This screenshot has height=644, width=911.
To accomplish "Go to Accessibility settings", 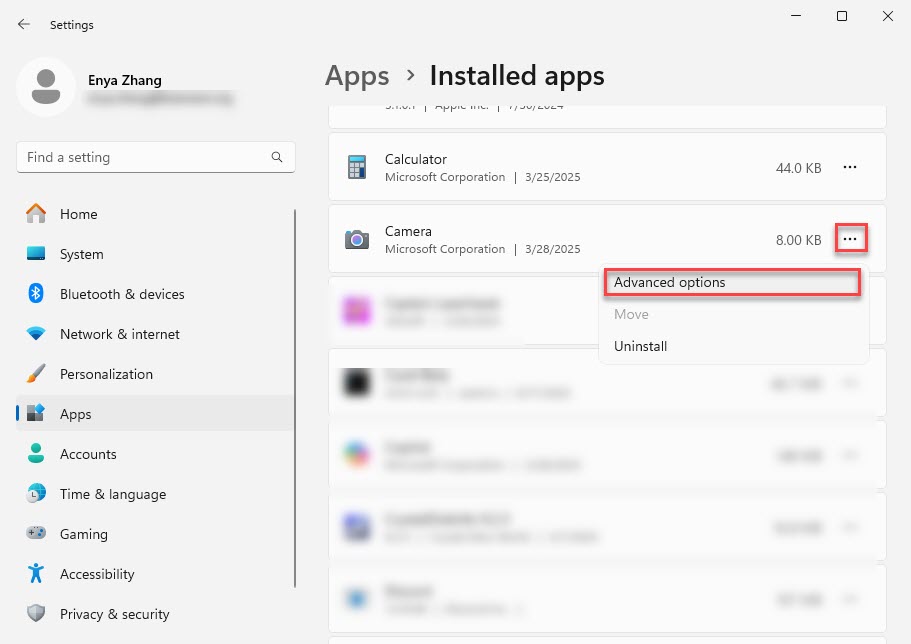I will pos(96,574).
